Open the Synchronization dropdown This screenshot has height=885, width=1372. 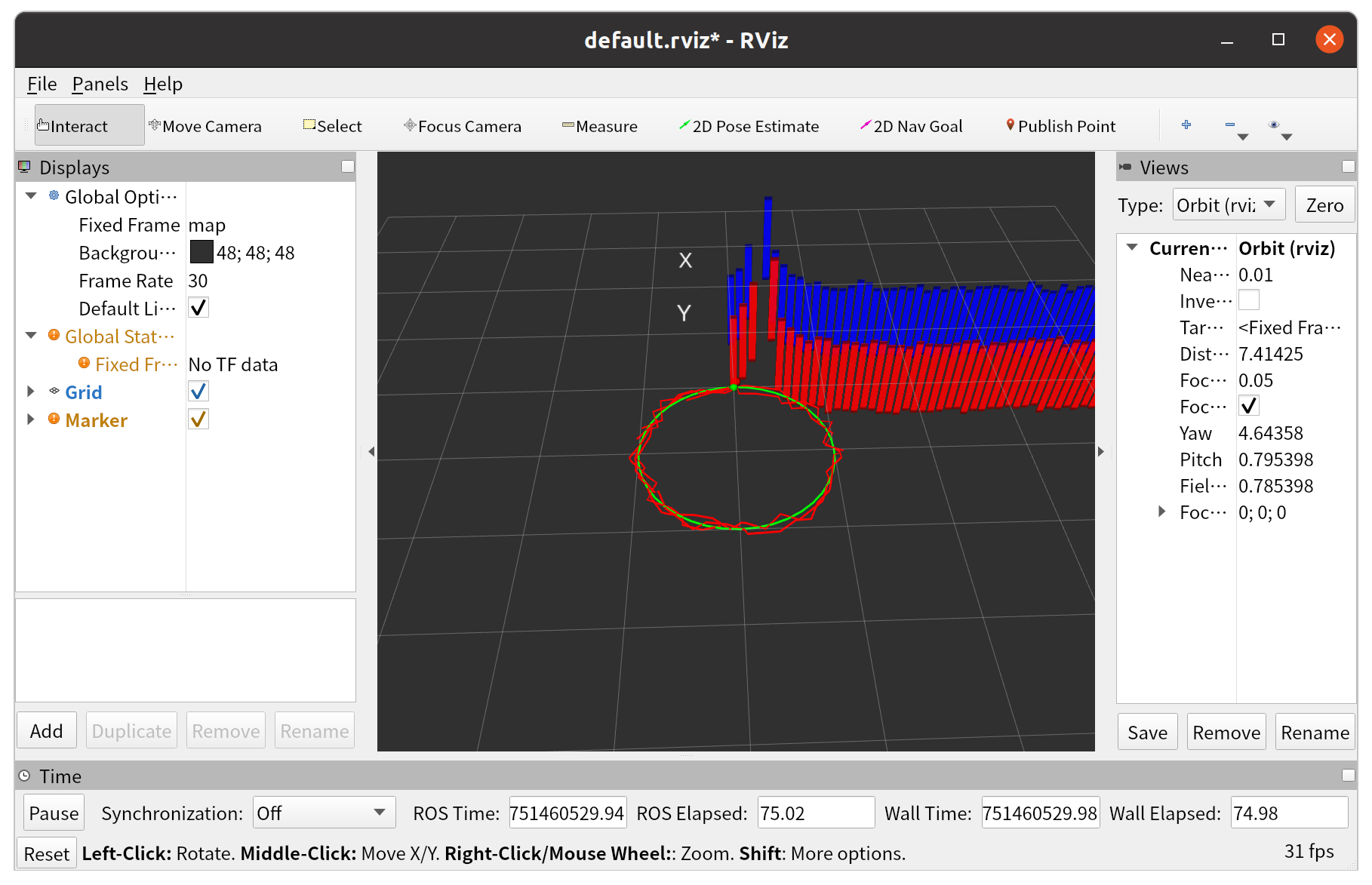pos(324,813)
